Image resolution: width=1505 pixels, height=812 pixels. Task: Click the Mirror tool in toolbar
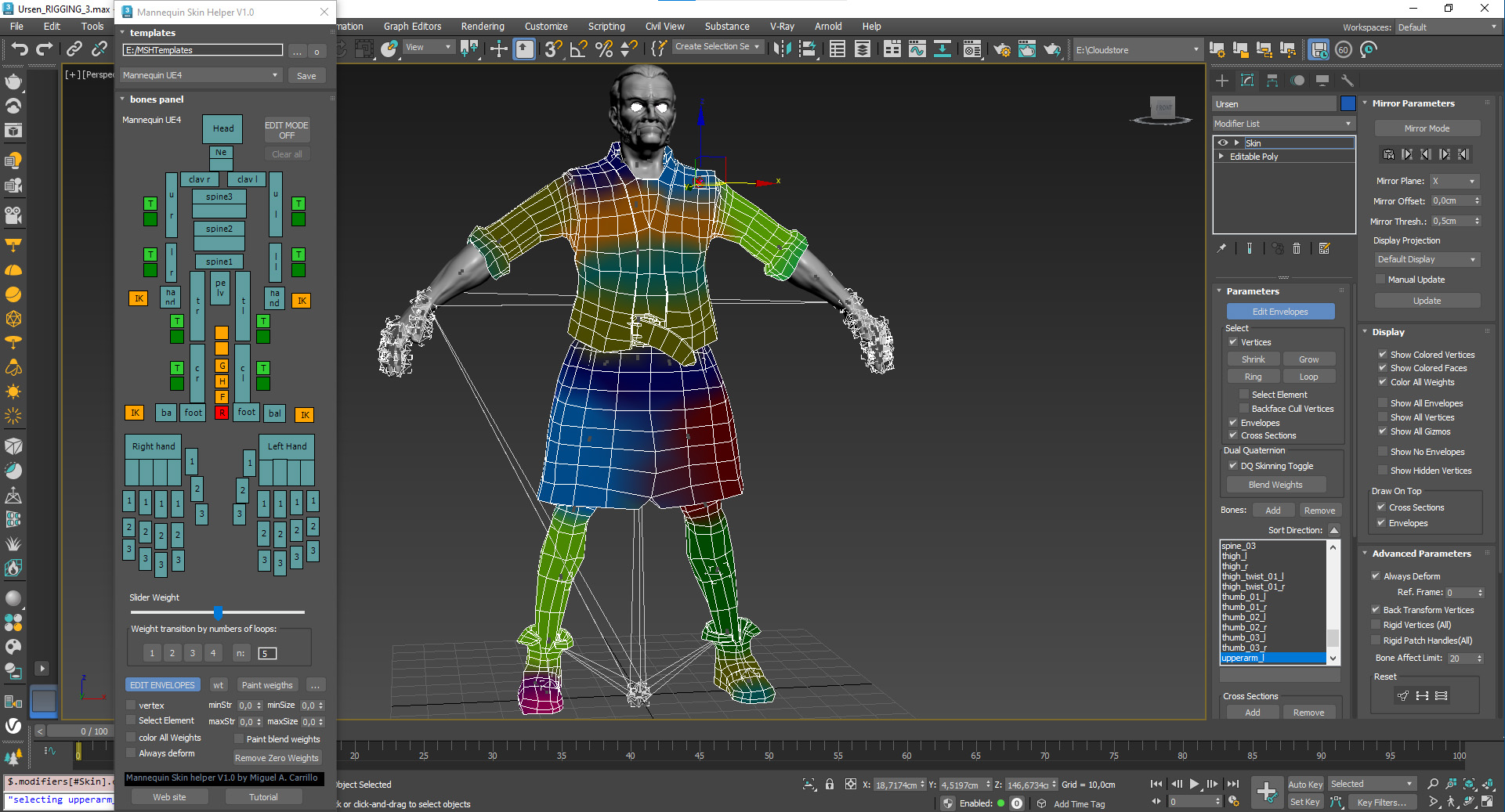781,49
